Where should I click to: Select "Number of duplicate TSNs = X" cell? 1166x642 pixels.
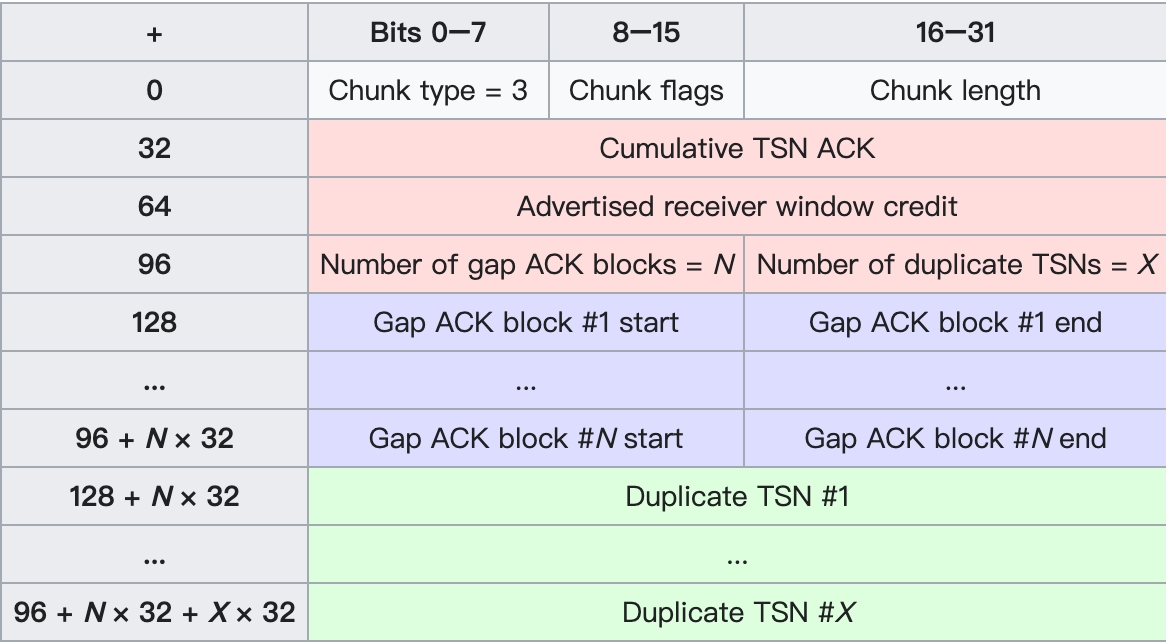[956, 265]
